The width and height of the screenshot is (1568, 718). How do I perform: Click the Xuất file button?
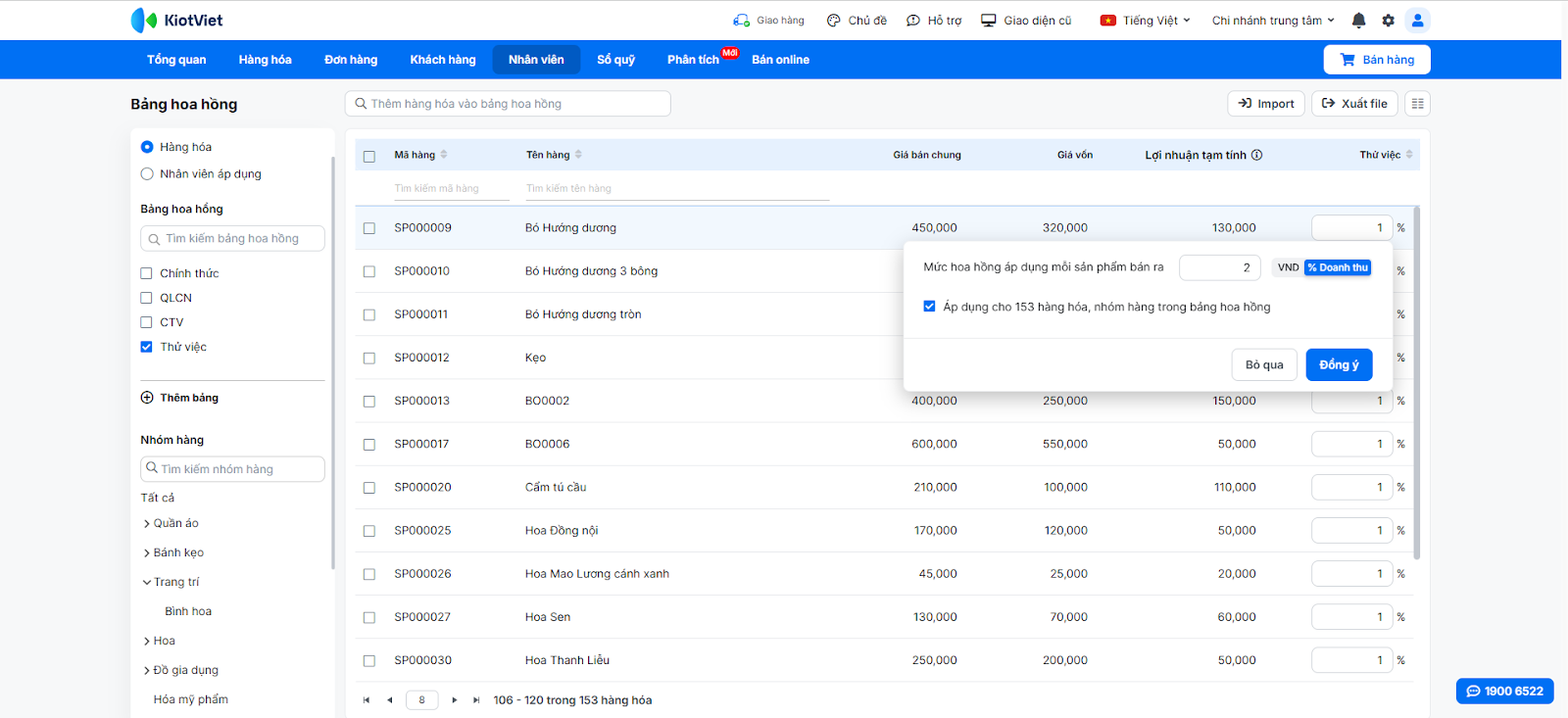click(x=1354, y=104)
